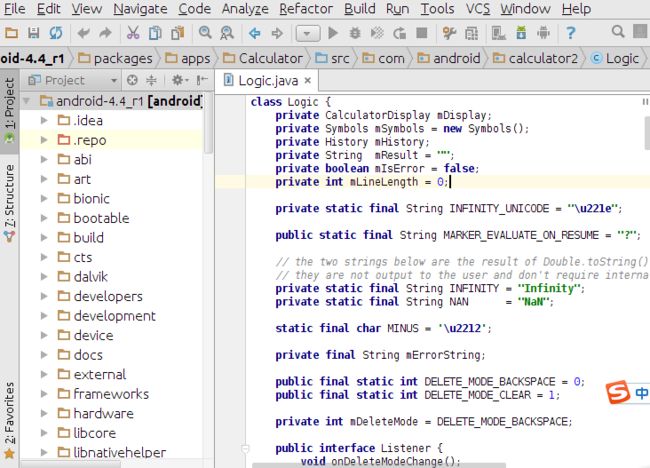The width and height of the screenshot is (650, 468).
Task: Click the Logic class breadcrumb
Action: (615, 58)
